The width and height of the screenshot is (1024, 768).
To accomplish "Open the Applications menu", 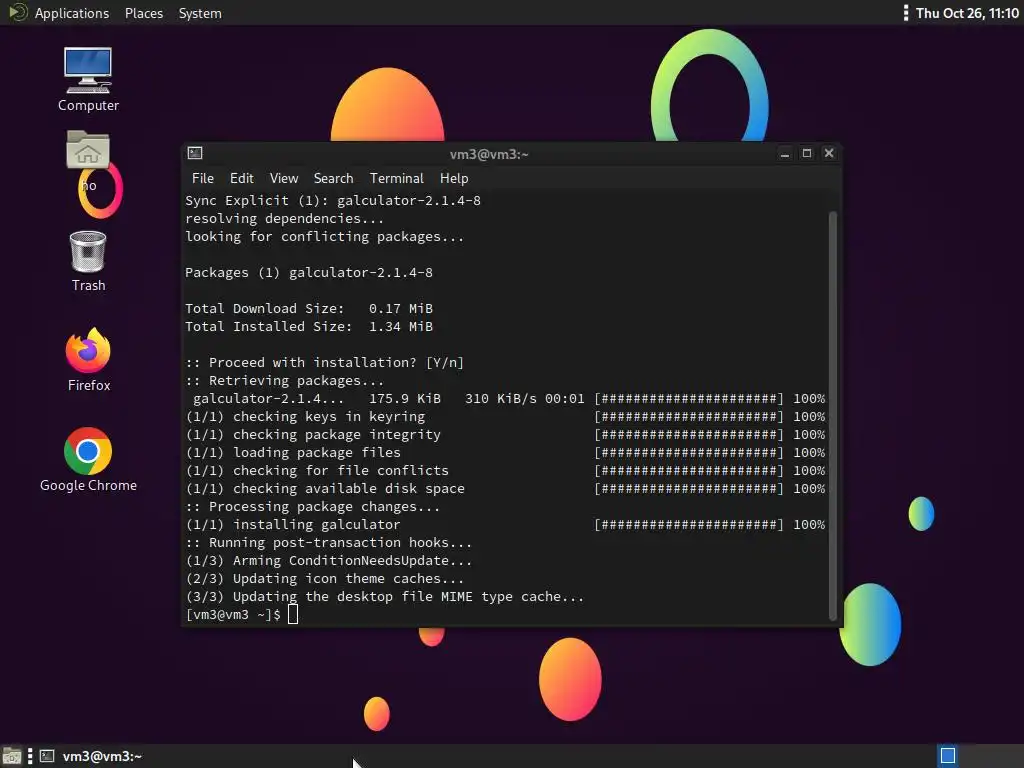I will (72, 13).
